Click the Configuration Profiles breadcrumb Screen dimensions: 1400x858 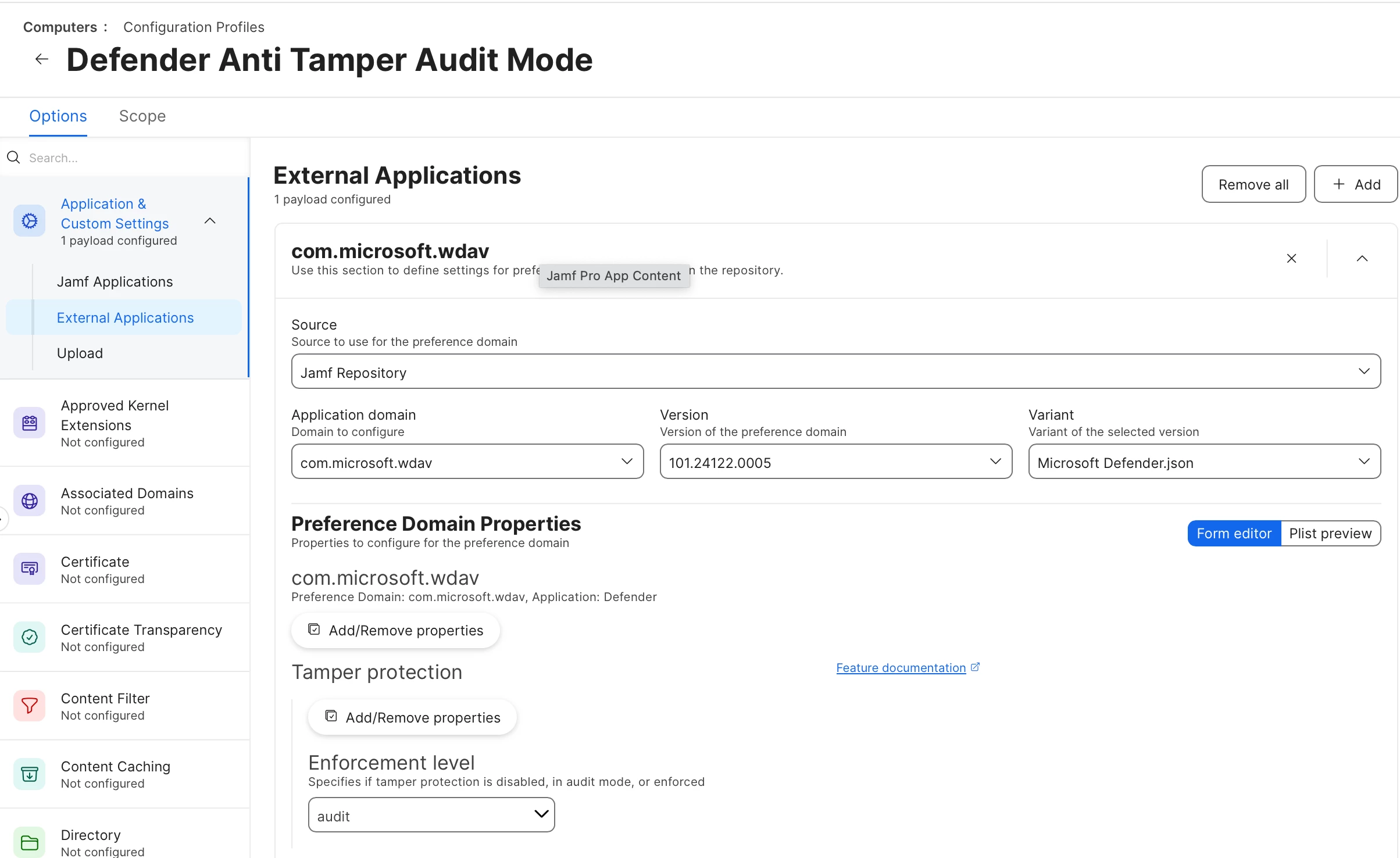(194, 27)
